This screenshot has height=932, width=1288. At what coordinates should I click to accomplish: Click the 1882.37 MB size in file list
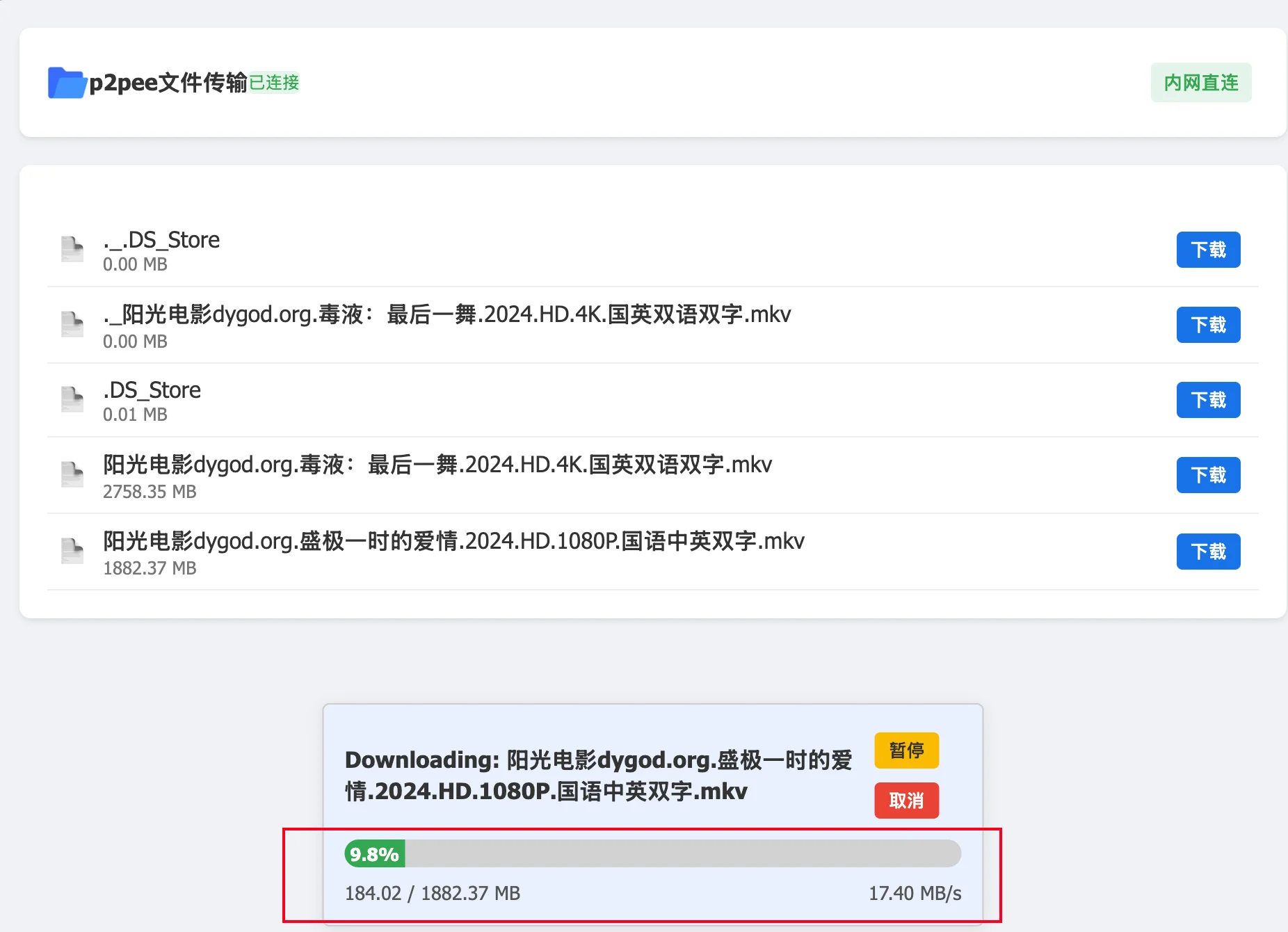(150, 568)
